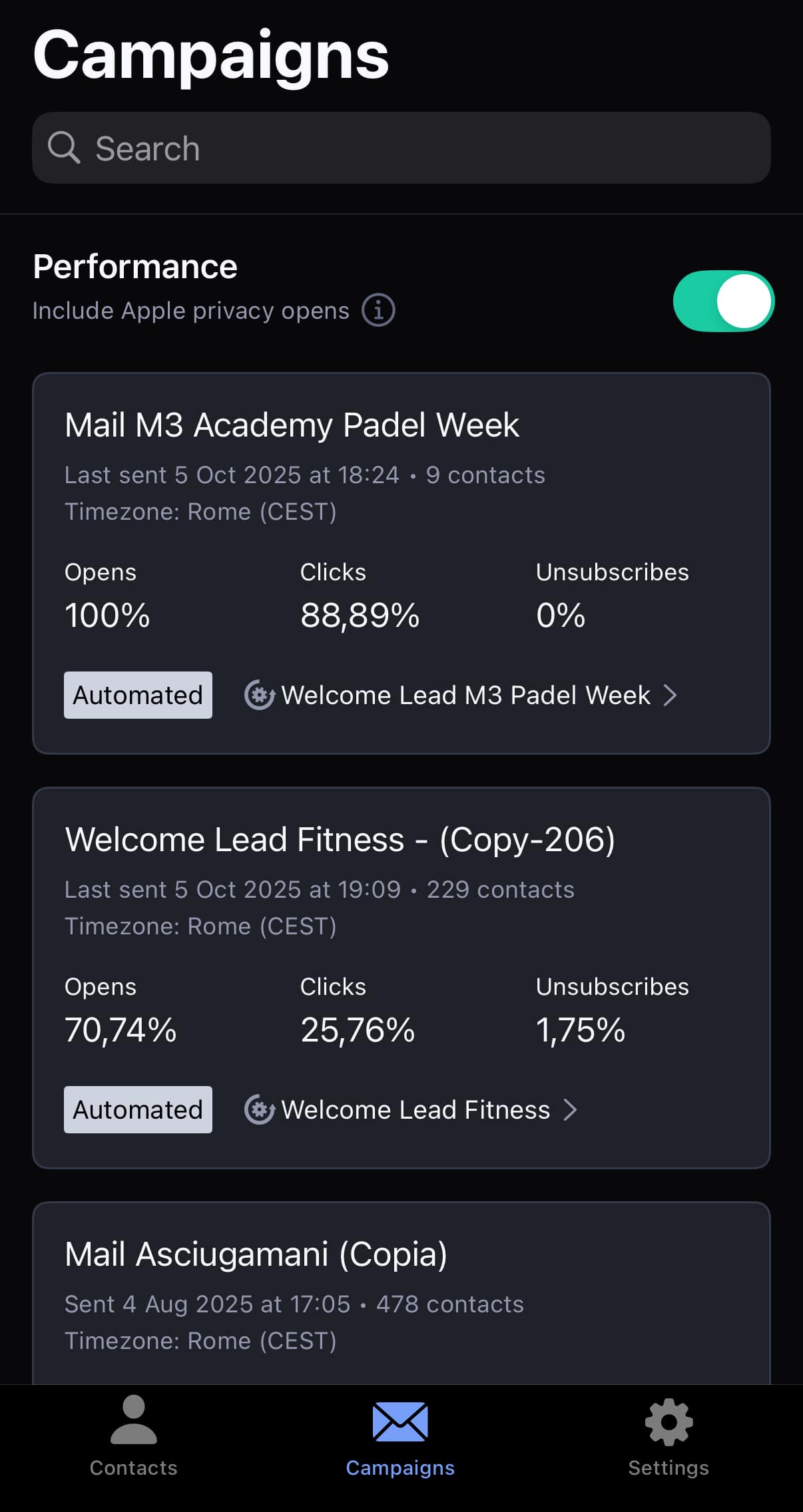Tap the search magnifying glass icon
This screenshot has height=1512, width=803.
[64, 147]
